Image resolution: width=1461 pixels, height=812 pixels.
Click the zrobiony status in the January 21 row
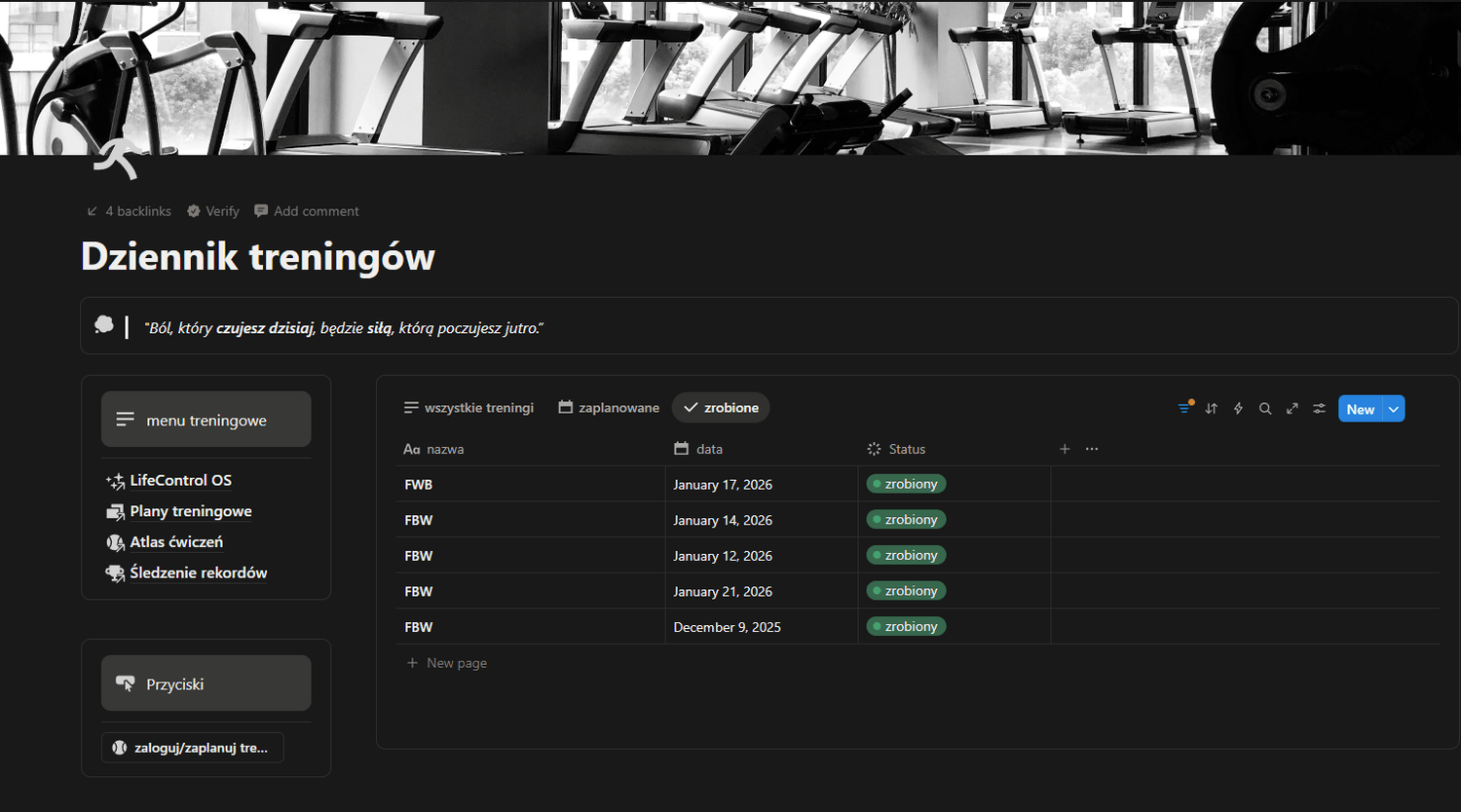pos(906,591)
